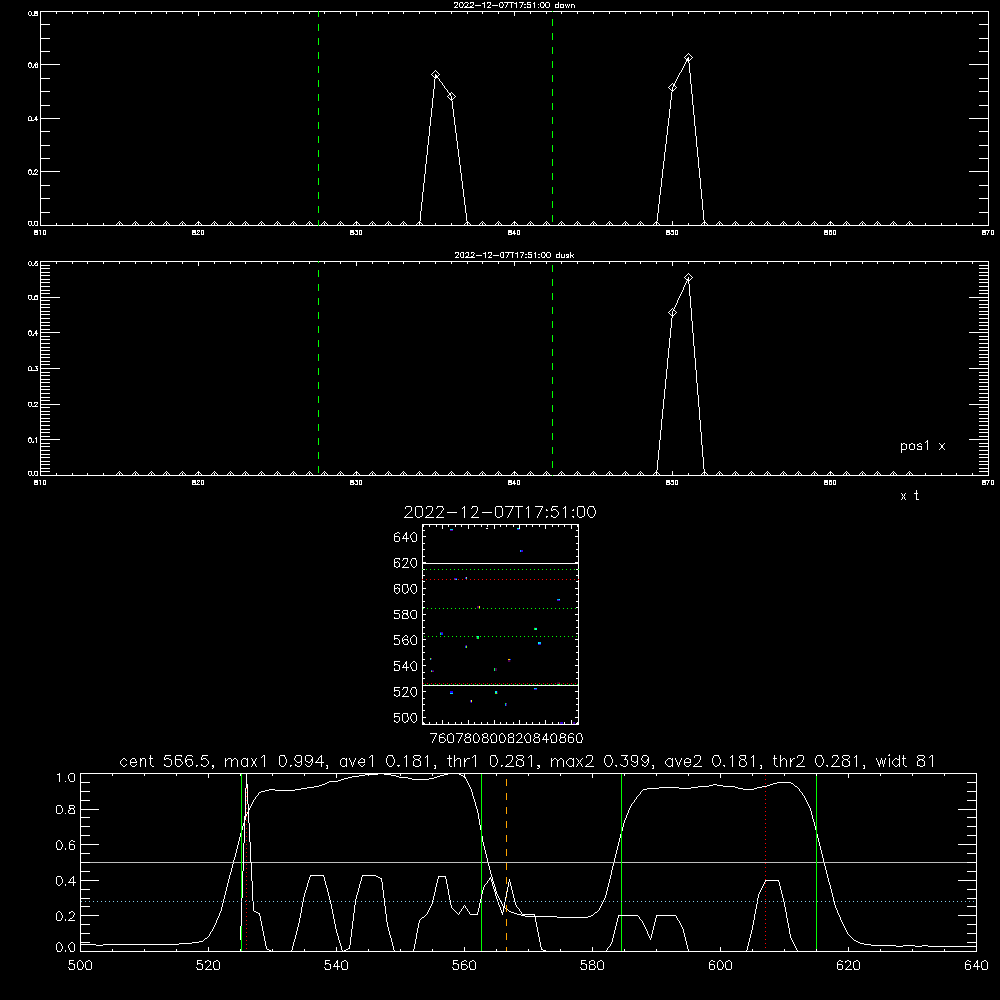Click the orange dashed center line in bottom plot
1000x1000 pixels.
(506, 862)
